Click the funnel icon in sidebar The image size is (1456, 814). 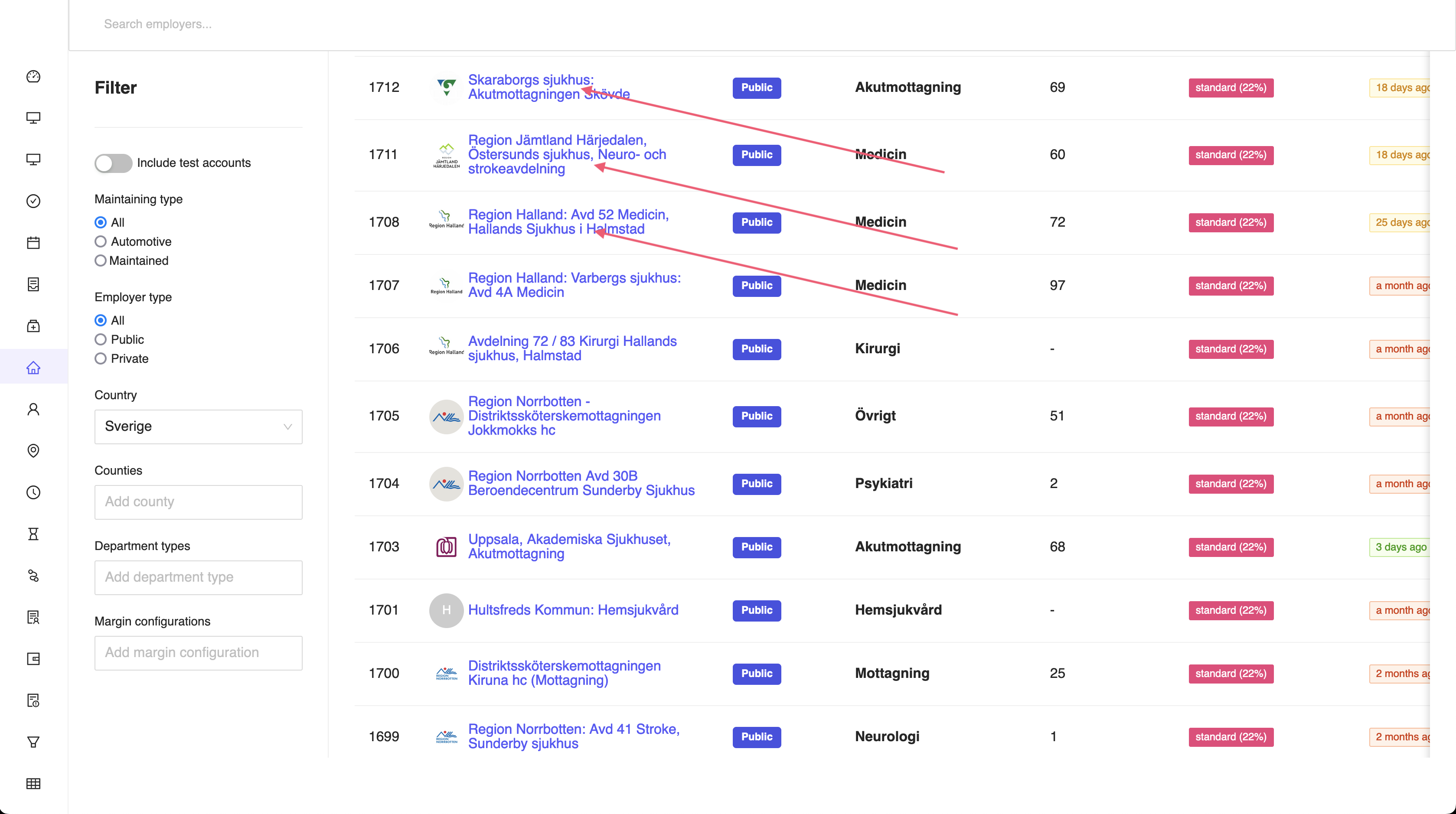(x=33, y=742)
